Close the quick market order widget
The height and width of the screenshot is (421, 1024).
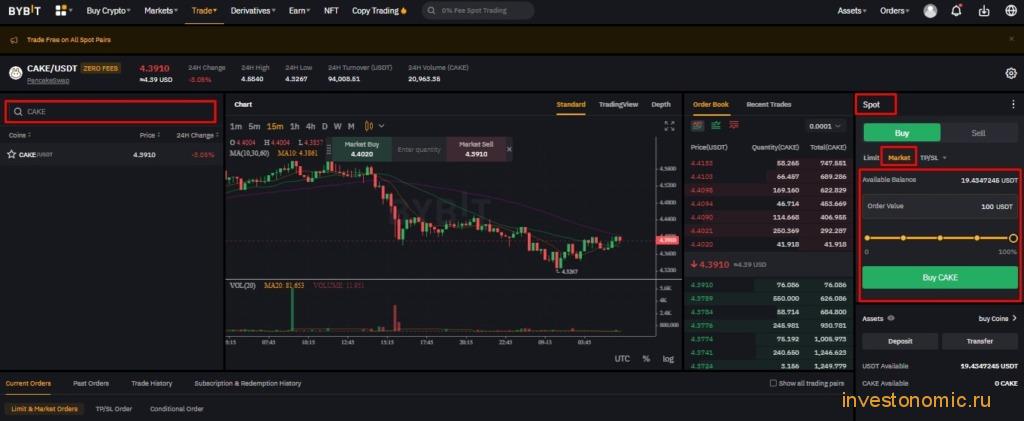coord(509,149)
